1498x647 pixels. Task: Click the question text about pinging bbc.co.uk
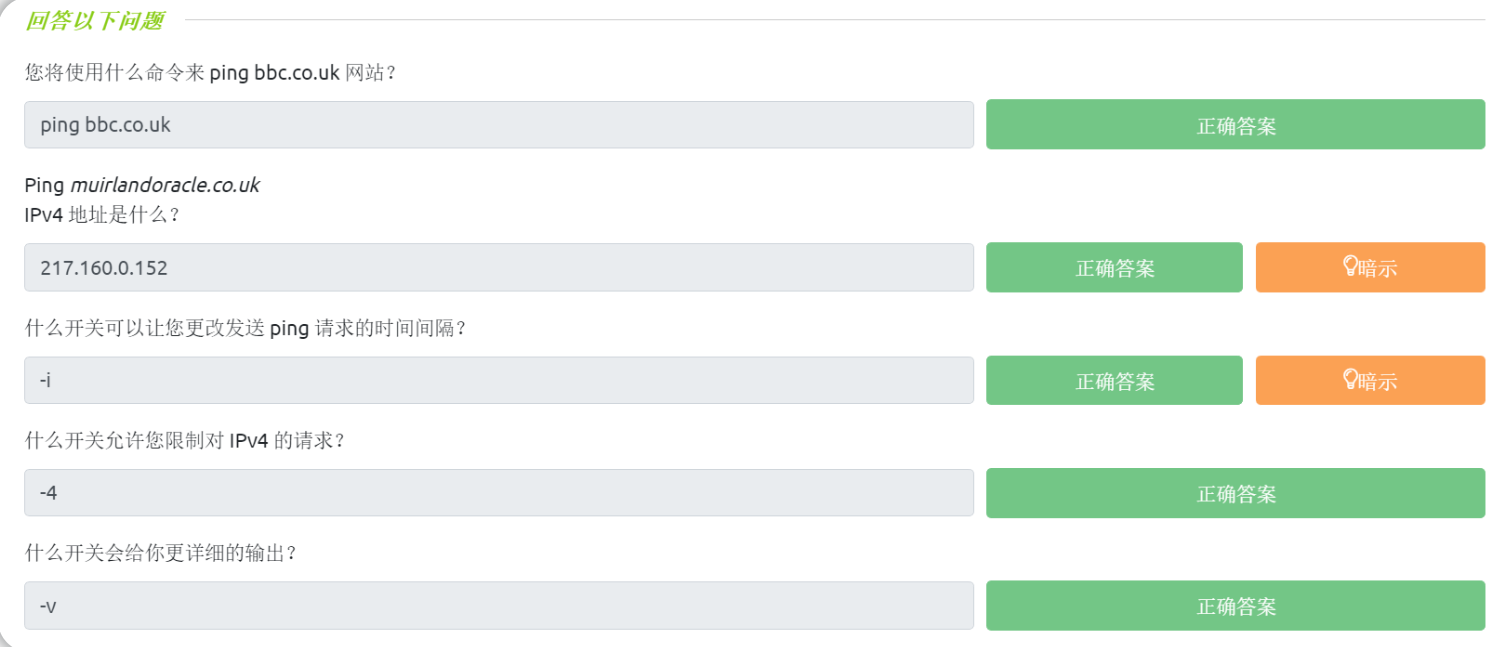coord(211,74)
